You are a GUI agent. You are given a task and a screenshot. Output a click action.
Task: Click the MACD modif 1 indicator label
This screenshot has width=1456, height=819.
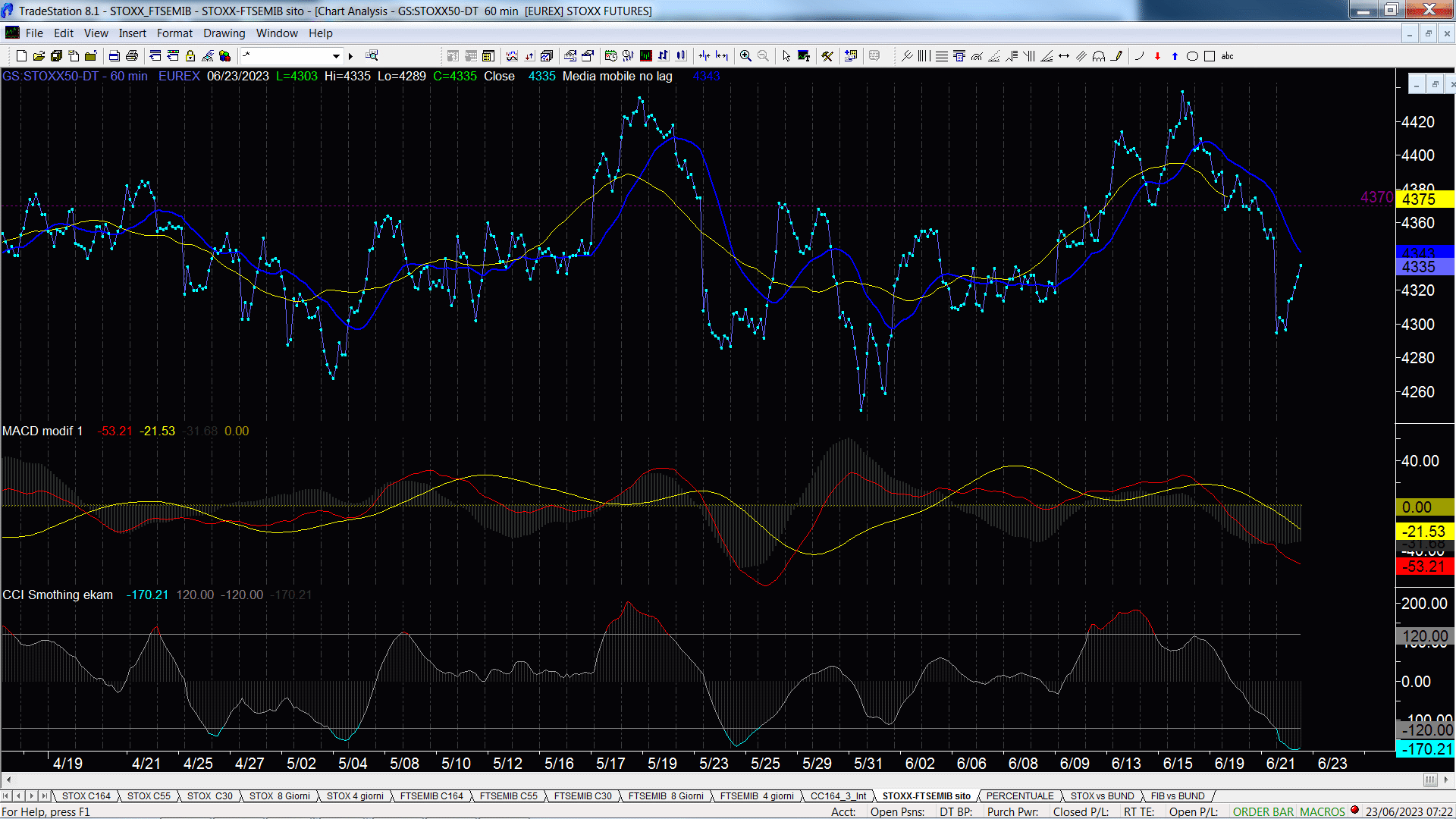[x=42, y=431]
